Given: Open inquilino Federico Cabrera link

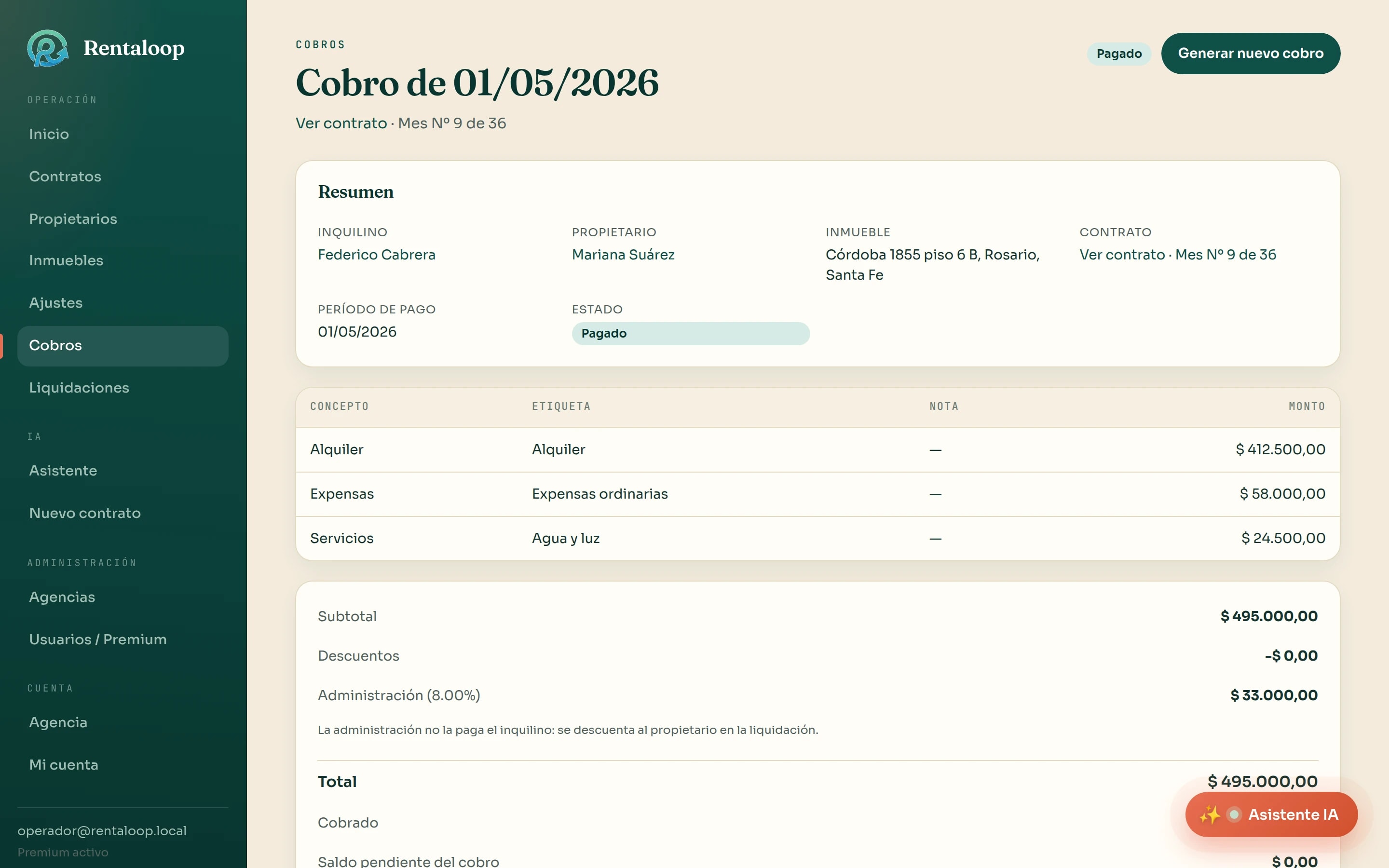Looking at the screenshot, I should pos(377,255).
